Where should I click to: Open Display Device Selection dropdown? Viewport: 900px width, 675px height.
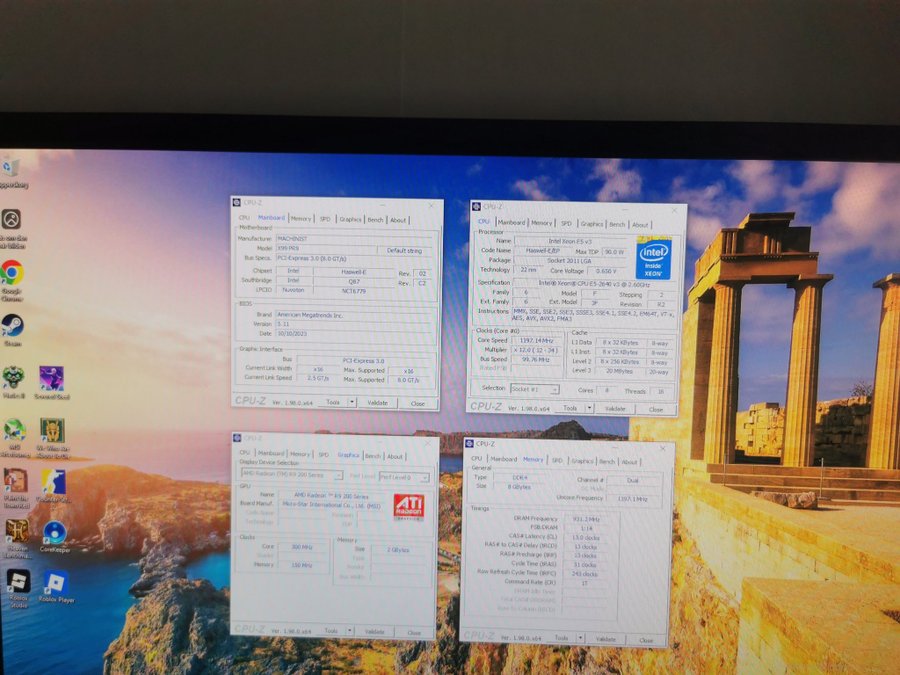click(290, 477)
